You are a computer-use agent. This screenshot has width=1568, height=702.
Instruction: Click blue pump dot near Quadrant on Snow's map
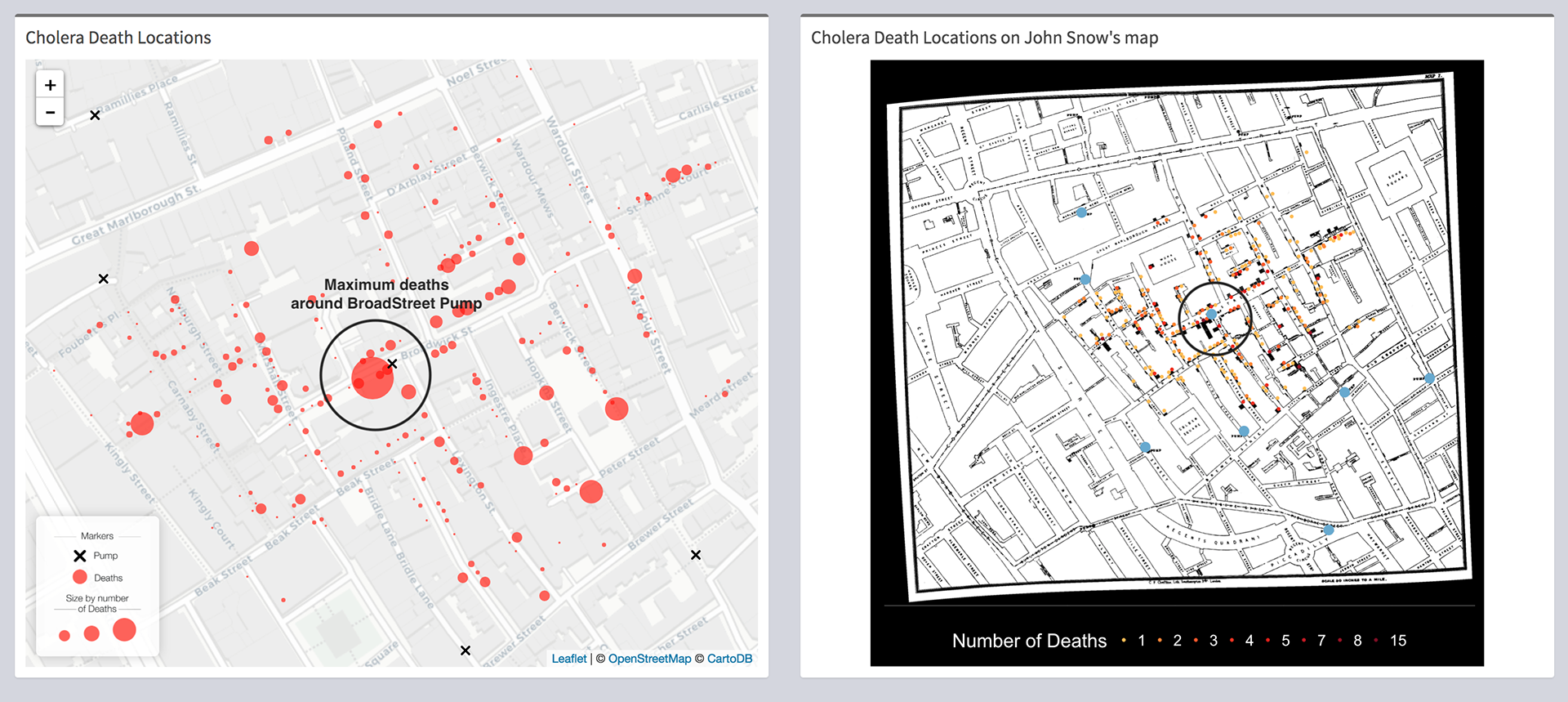(x=1329, y=530)
